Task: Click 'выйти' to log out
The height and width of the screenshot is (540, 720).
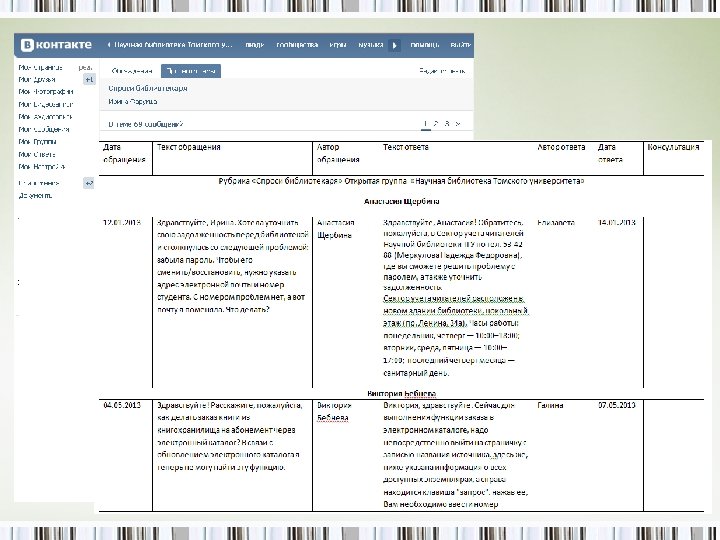Action: [461, 45]
